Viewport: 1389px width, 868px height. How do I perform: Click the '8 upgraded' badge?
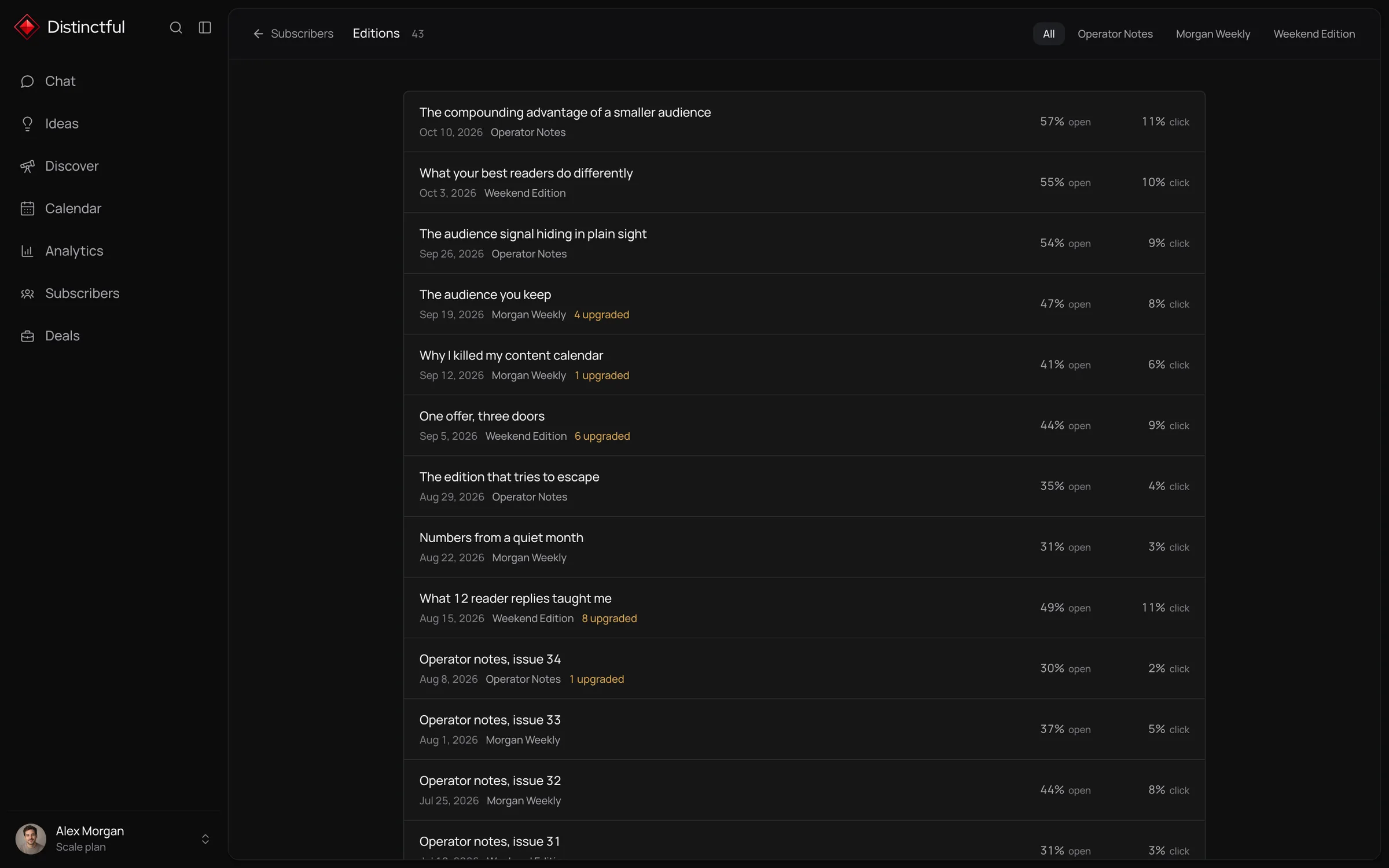pyautogui.click(x=609, y=619)
